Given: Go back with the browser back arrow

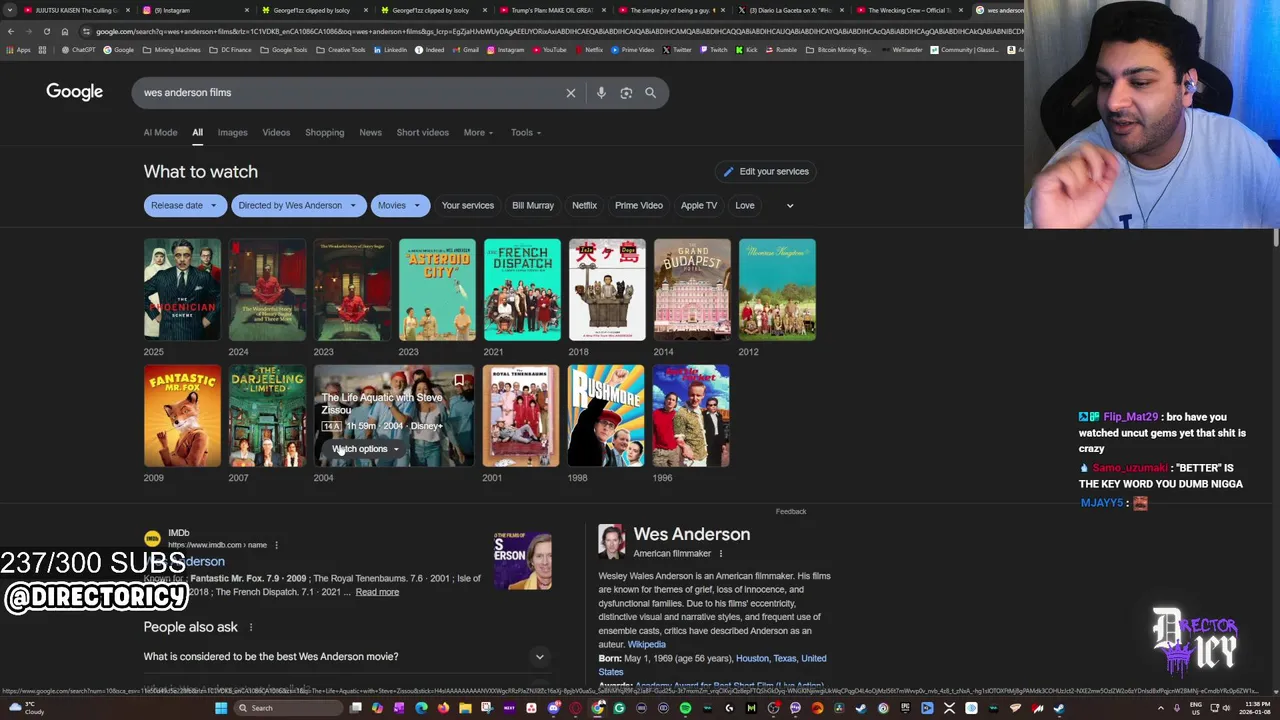Looking at the screenshot, I should (11, 31).
